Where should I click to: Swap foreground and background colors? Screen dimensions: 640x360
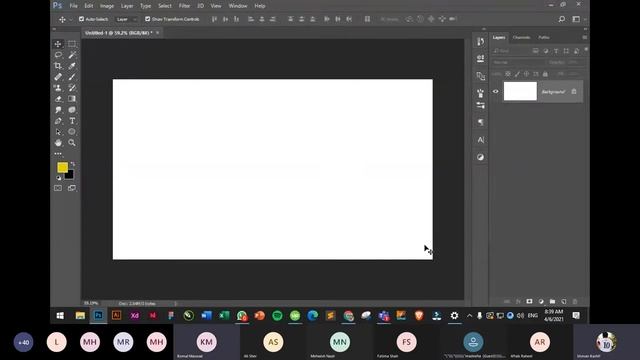(73, 164)
